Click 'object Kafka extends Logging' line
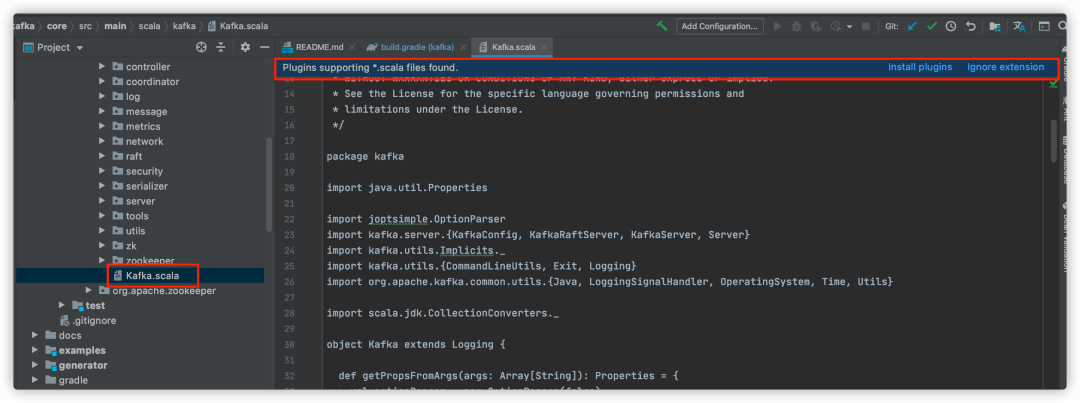This screenshot has height=403, width=1080. coord(417,344)
